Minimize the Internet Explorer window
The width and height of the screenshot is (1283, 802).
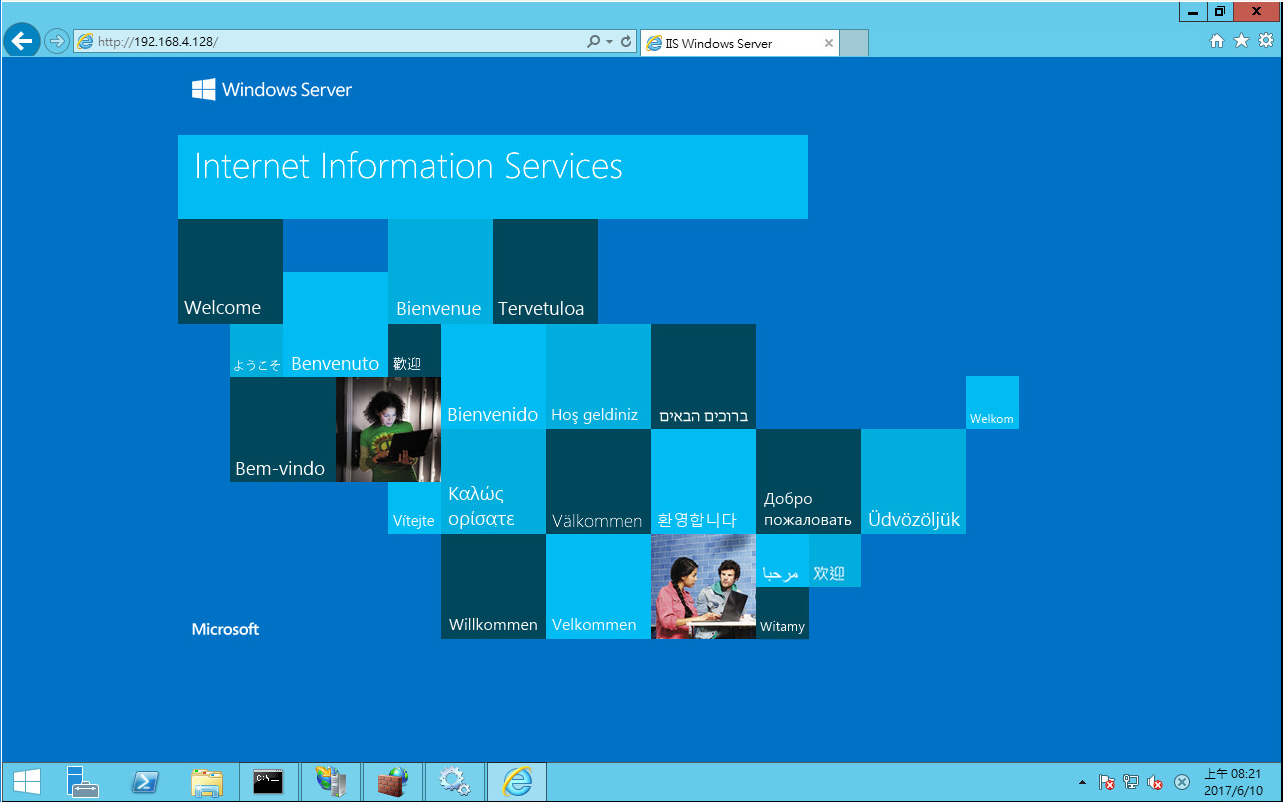(x=1193, y=11)
